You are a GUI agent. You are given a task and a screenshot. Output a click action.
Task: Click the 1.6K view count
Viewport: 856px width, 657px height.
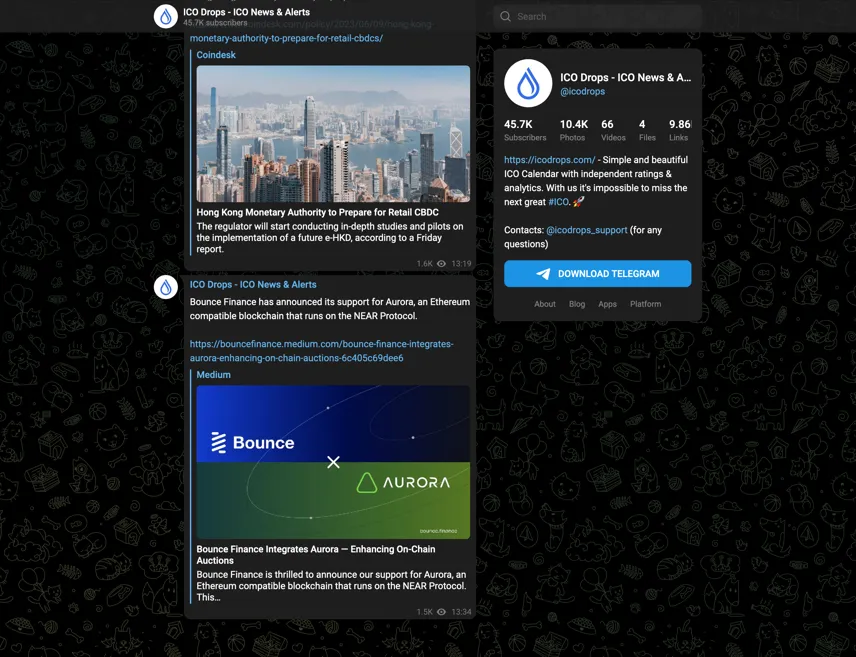[424, 264]
